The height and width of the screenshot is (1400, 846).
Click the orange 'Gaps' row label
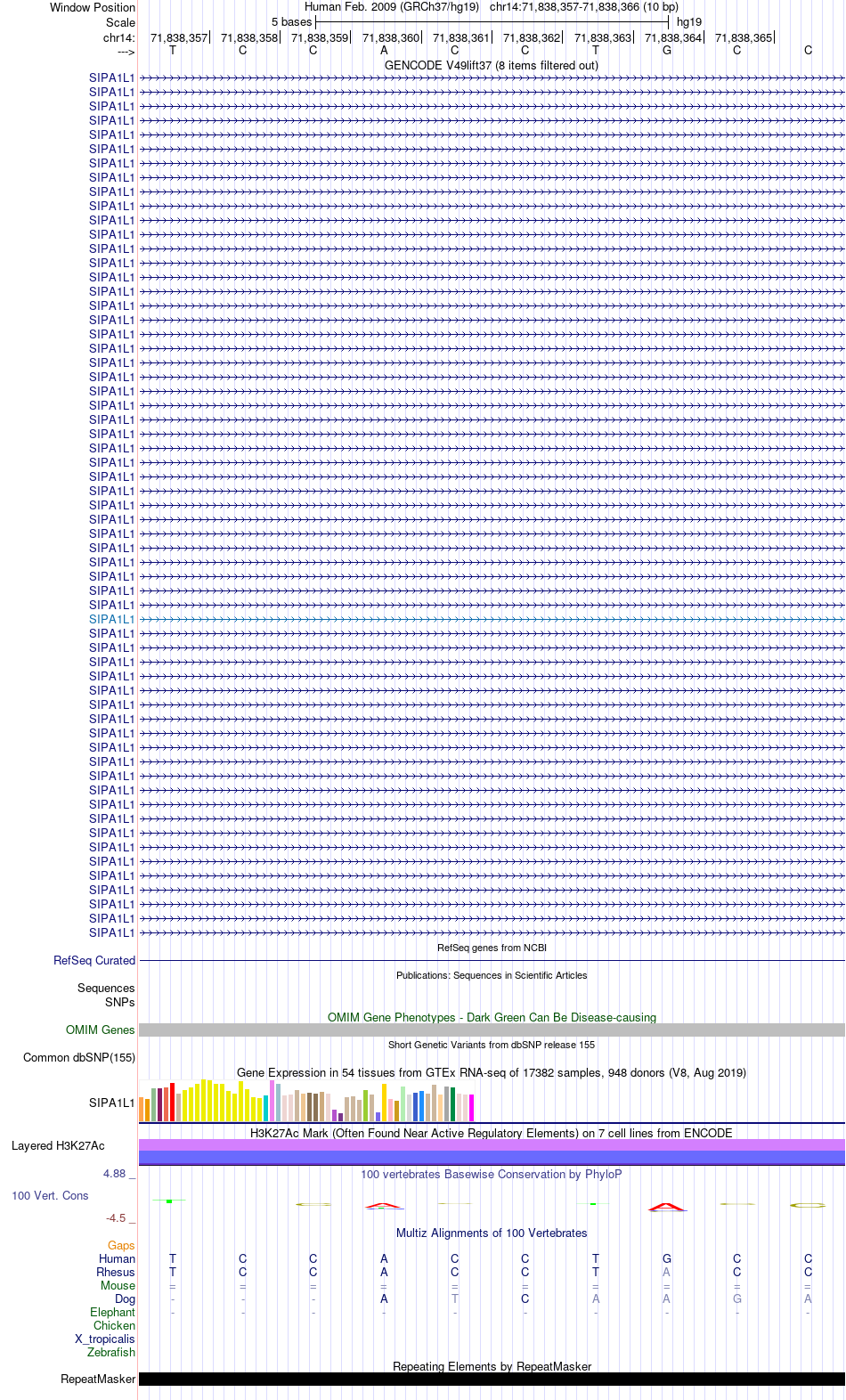pyautogui.click(x=121, y=1245)
